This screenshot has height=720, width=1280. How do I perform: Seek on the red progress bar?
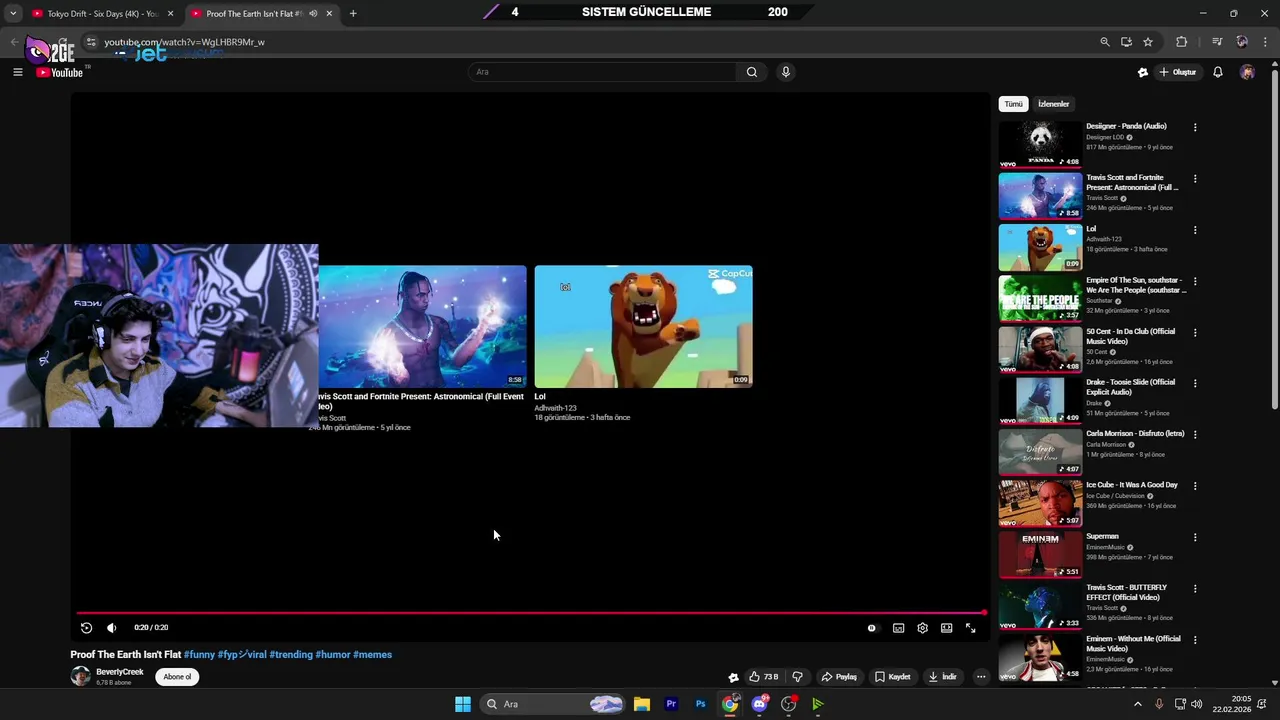coord(530,612)
